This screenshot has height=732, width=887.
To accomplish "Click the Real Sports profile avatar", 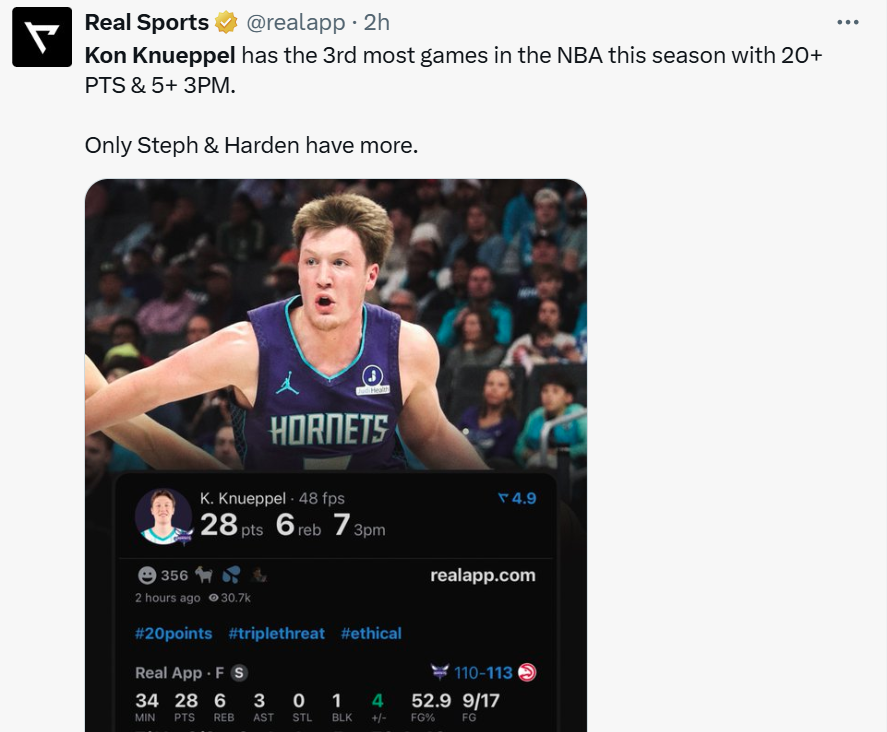I will tap(42, 37).
